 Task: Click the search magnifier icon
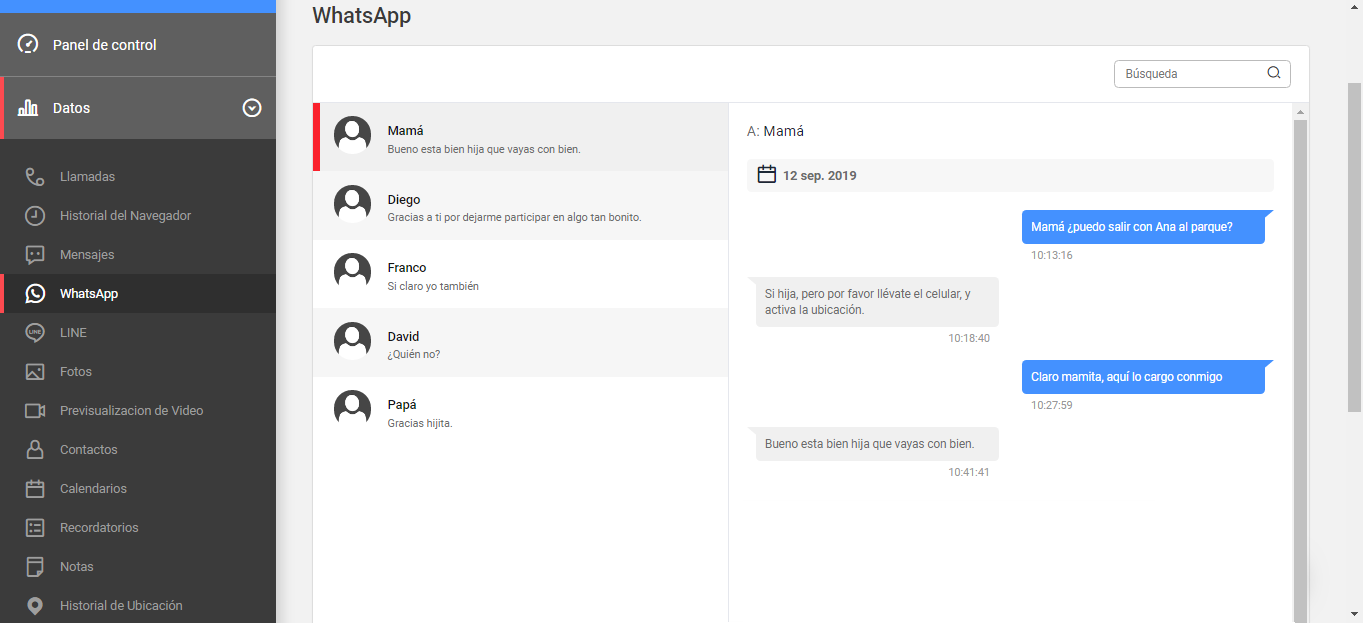pyautogui.click(x=1274, y=73)
